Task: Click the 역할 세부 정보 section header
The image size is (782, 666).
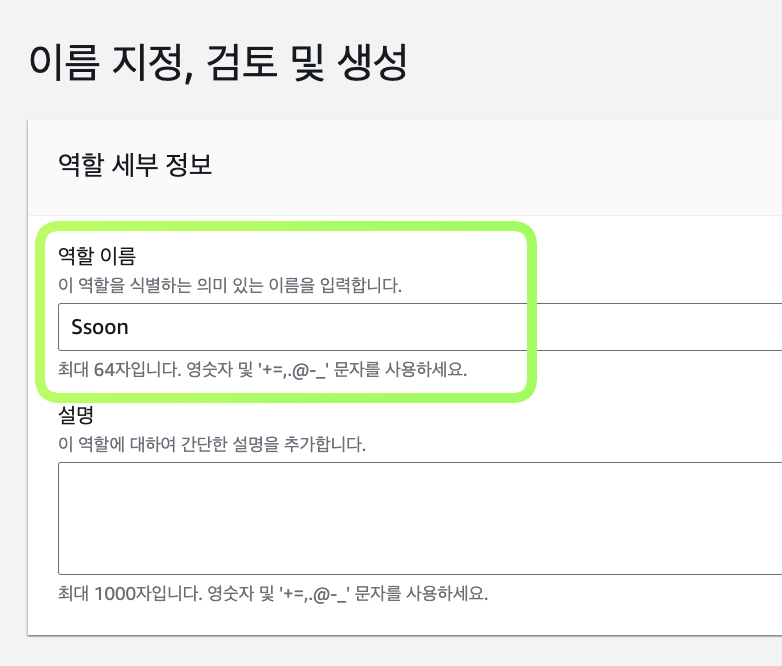Action: (135, 165)
